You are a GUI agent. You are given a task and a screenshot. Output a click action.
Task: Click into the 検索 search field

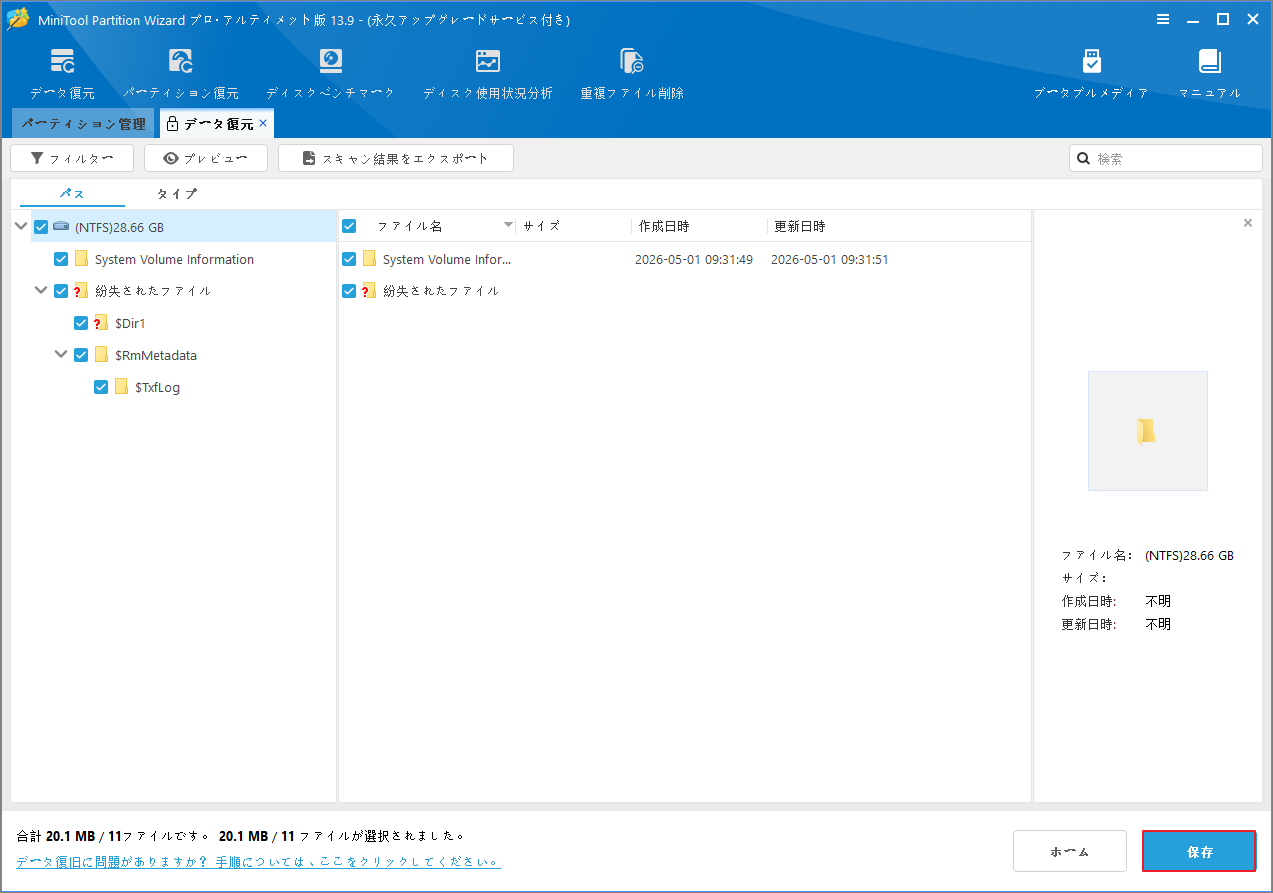[1166, 158]
